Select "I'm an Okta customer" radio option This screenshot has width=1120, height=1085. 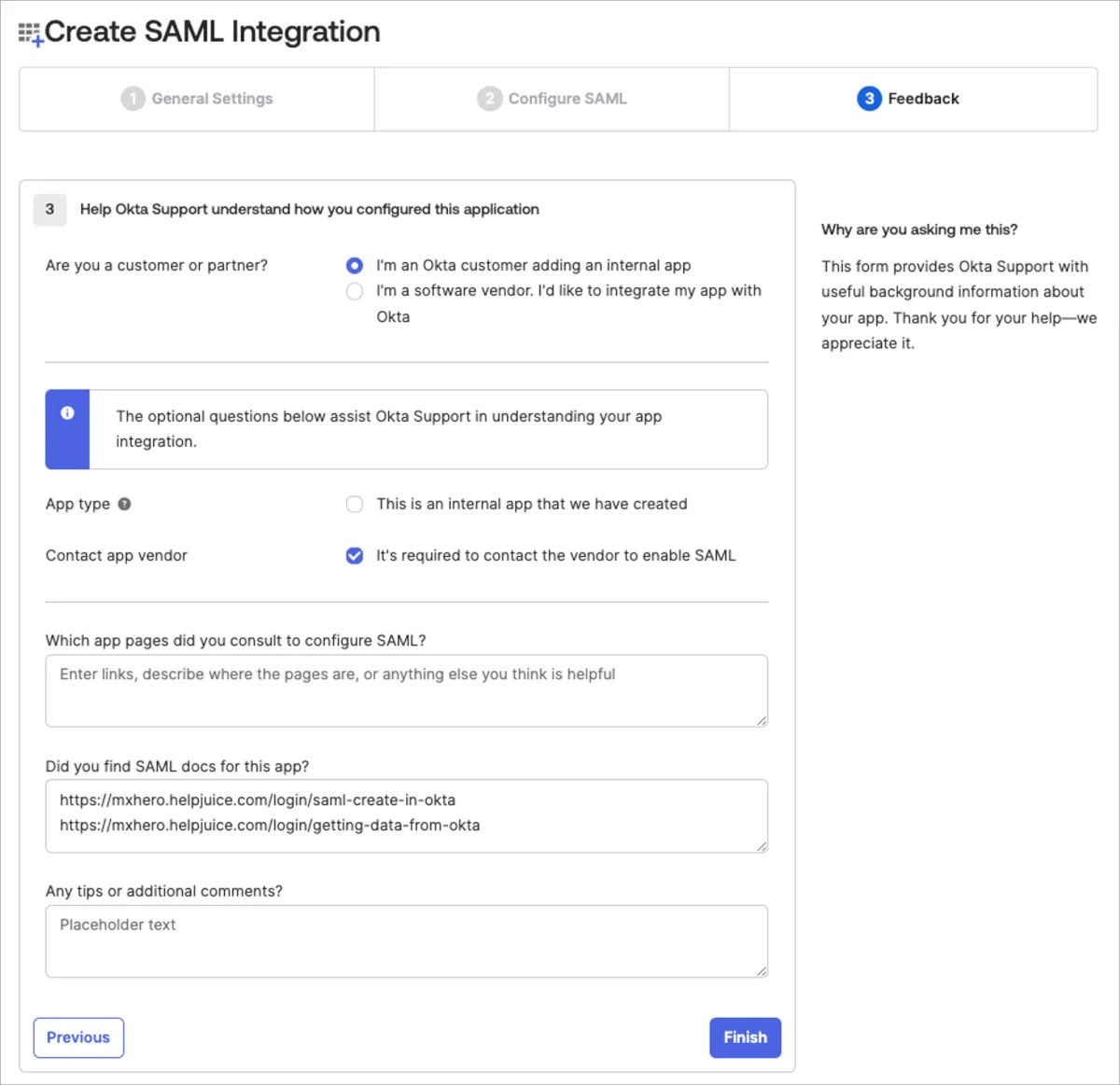click(x=355, y=266)
